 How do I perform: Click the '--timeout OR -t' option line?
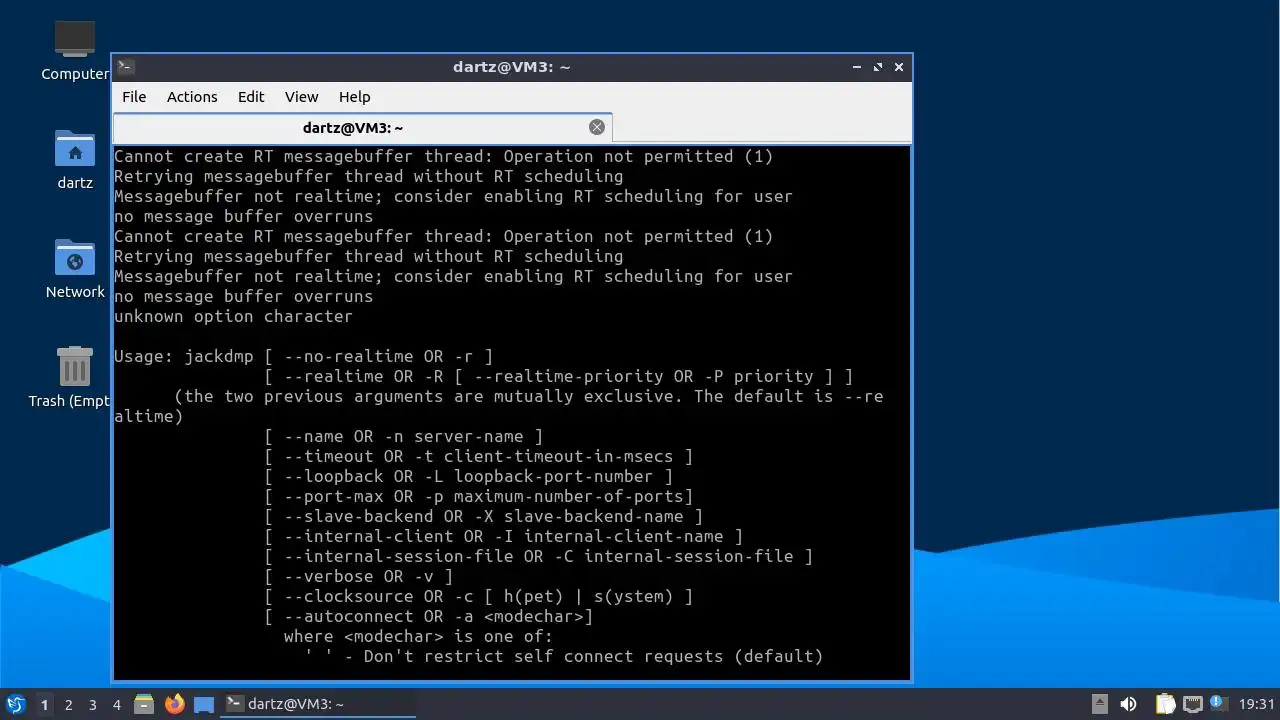click(x=478, y=456)
